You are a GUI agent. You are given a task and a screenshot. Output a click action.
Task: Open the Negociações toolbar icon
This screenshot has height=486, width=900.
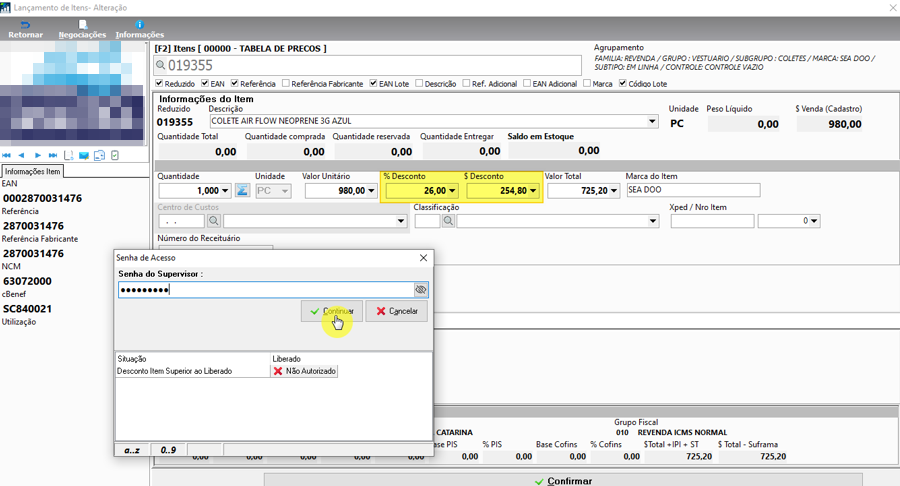pos(82,29)
